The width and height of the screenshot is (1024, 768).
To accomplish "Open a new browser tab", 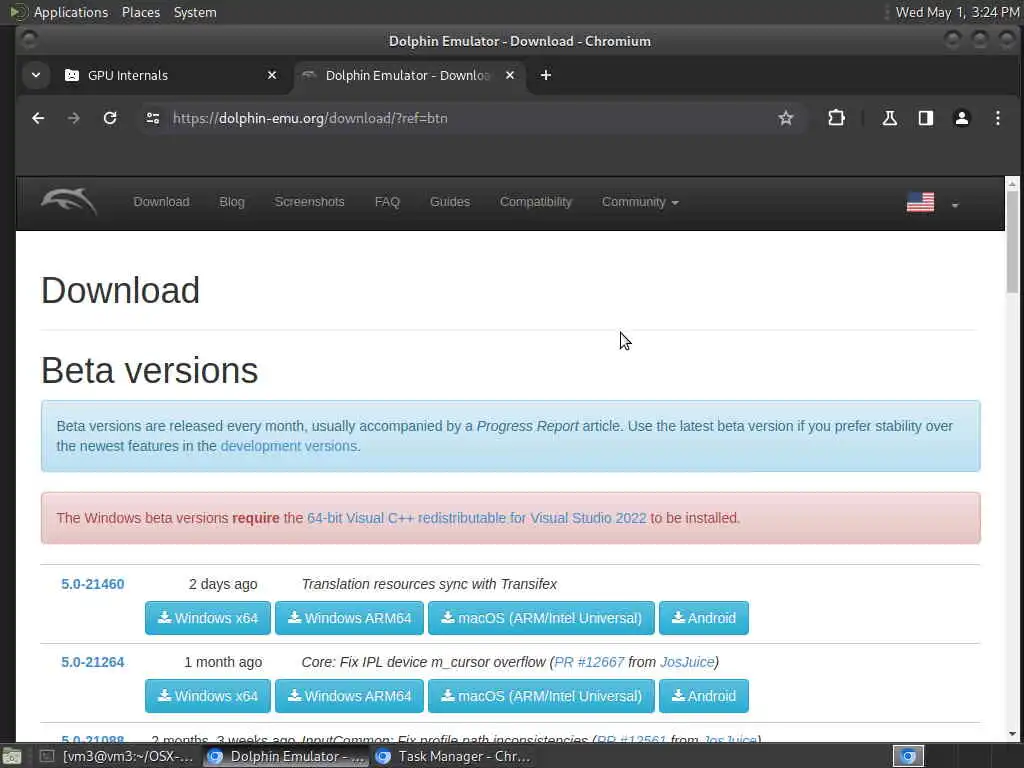I will point(546,75).
